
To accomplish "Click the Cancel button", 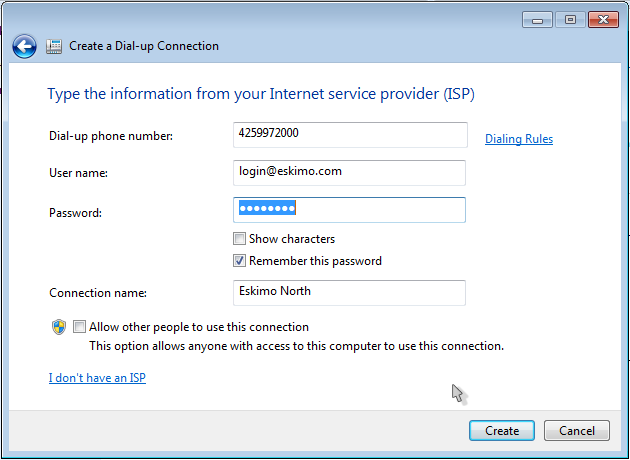I will click(x=577, y=431).
